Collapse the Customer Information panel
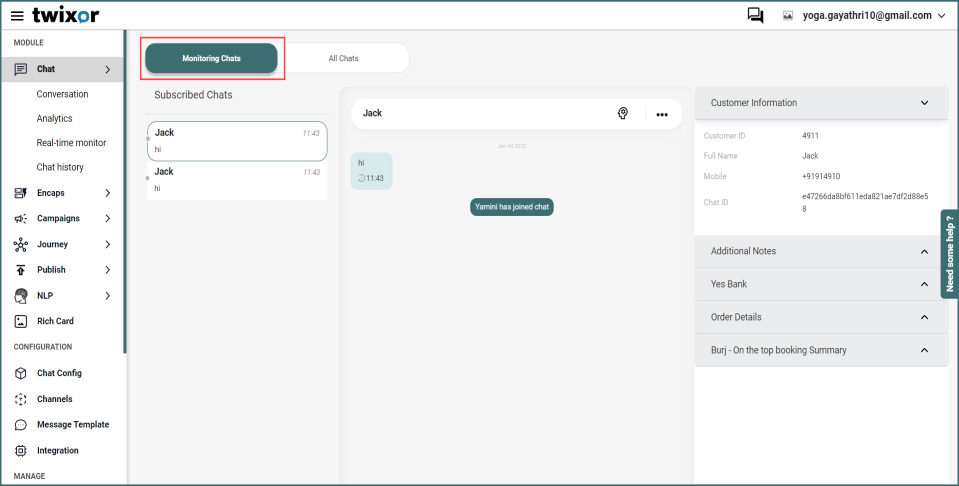The image size is (959, 486). pyautogui.click(x=924, y=102)
